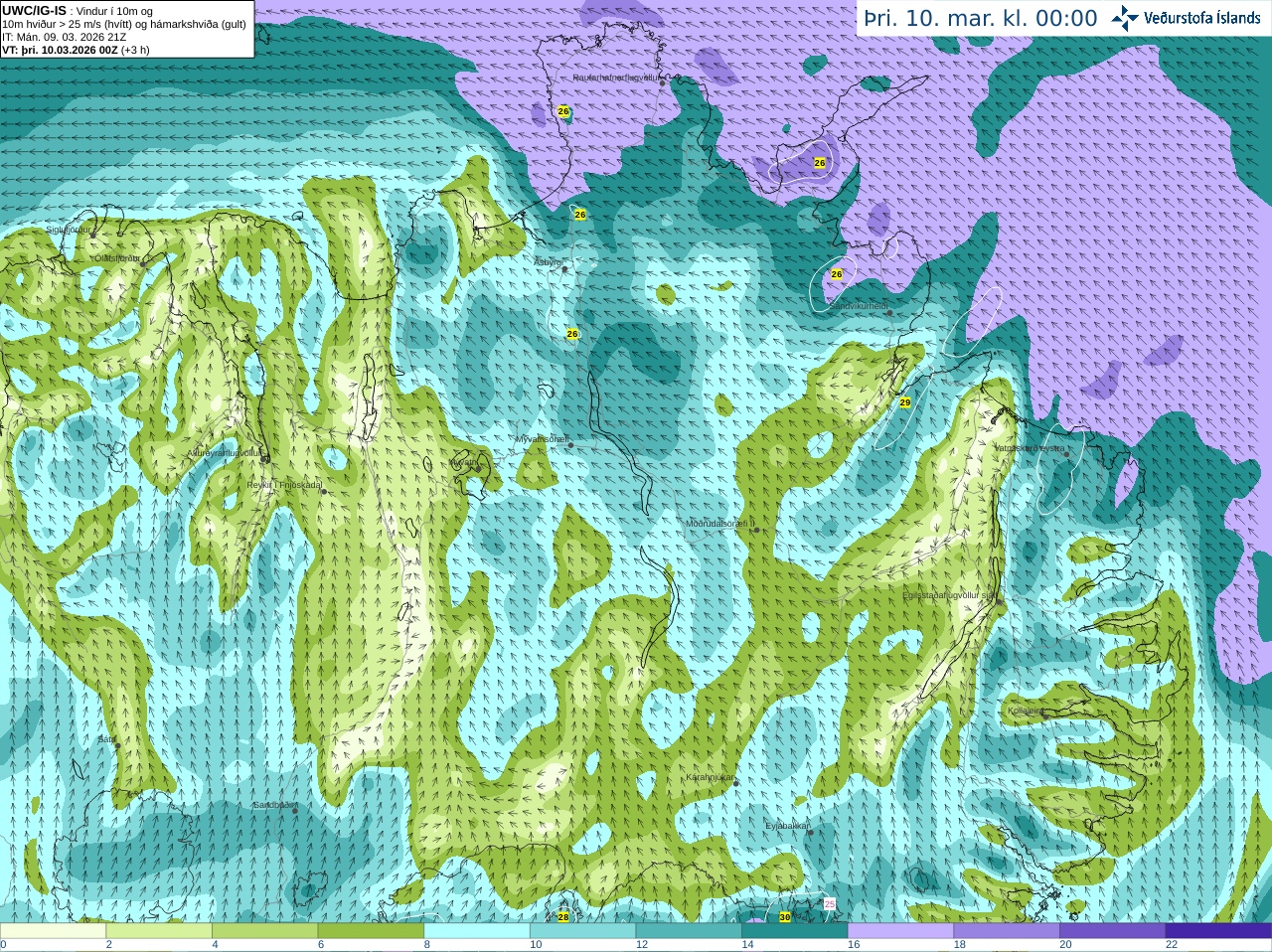Click the white 25 contour label
The image size is (1272, 952).
(830, 903)
